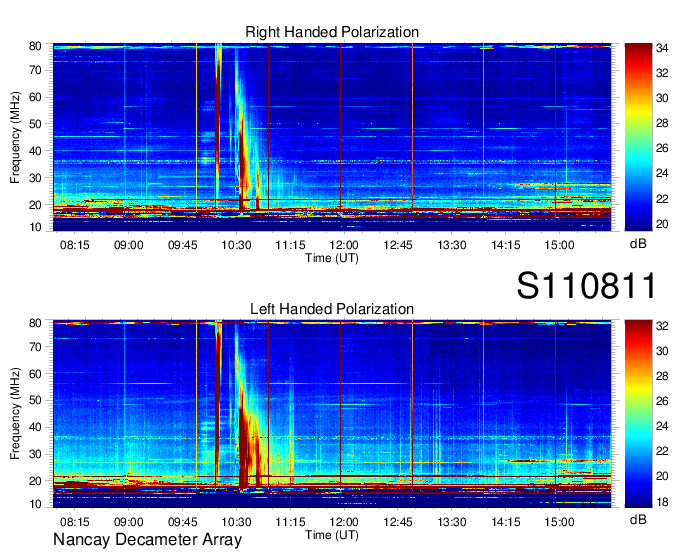
Task: Click the 30 dB value on Right Handed colorbar
Action: point(662,98)
